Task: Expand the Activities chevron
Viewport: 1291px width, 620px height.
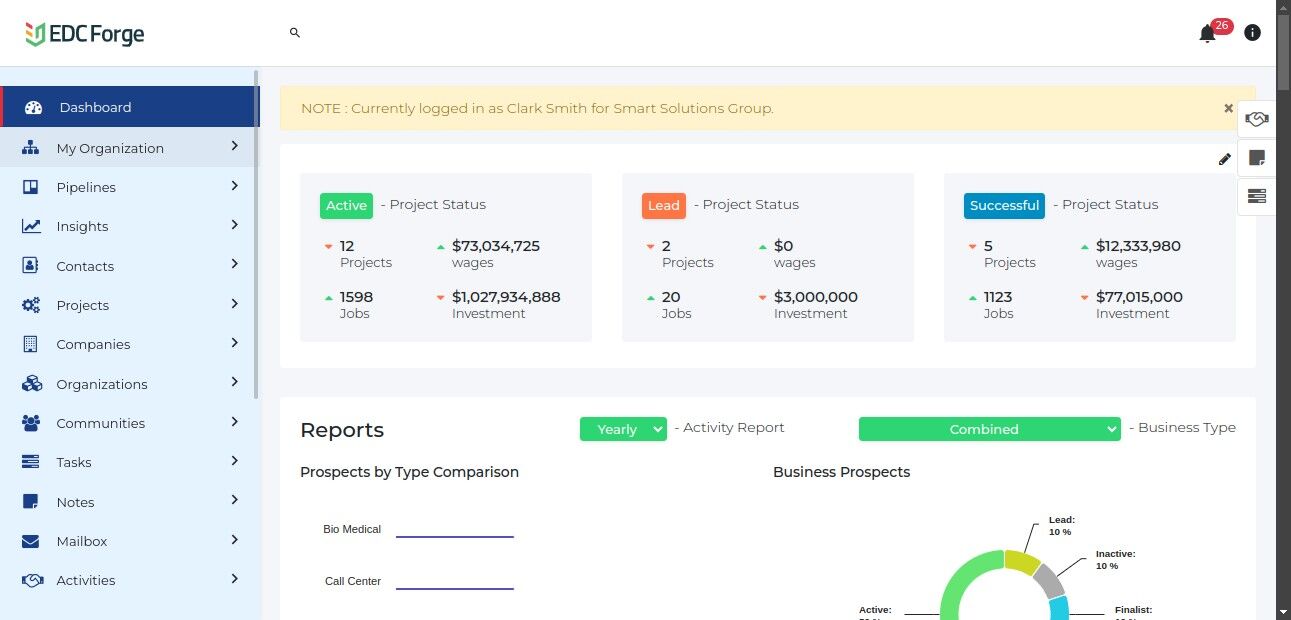Action: pos(235,579)
